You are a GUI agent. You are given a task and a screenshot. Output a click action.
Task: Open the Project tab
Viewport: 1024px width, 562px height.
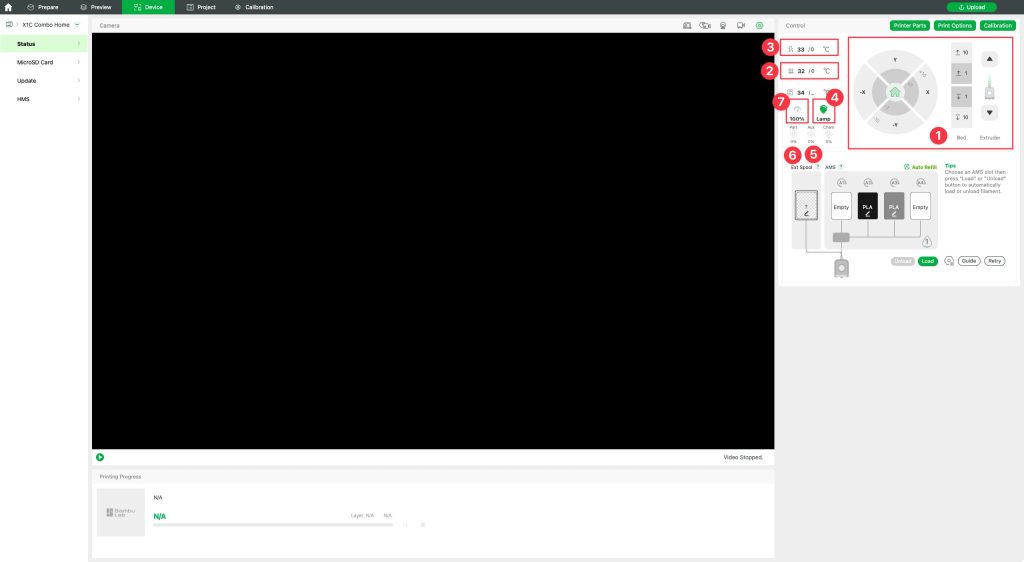tap(201, 7)
